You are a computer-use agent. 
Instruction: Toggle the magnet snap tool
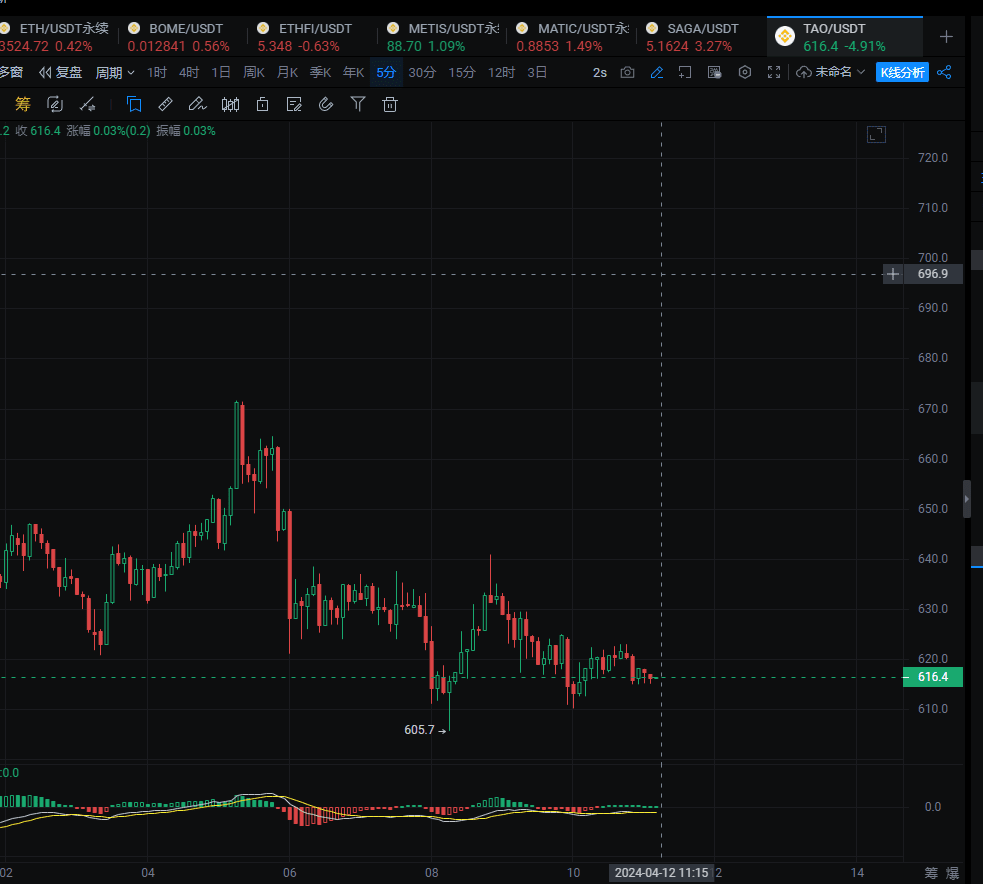click(326, 103)
